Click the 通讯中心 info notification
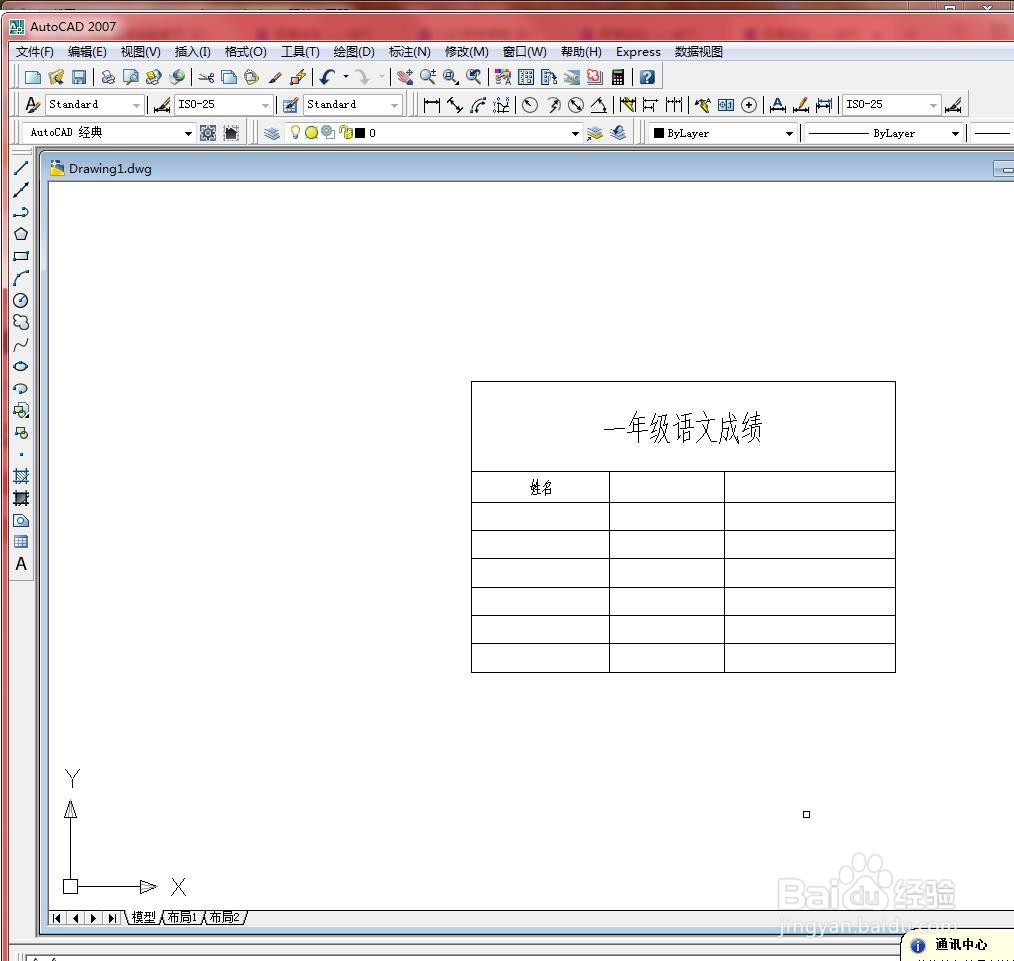Viewport: 1014px width, 961px height. pos(959,945)
